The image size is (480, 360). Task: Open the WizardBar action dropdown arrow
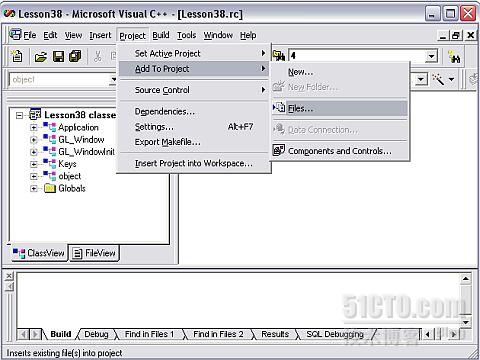(451, 79)
